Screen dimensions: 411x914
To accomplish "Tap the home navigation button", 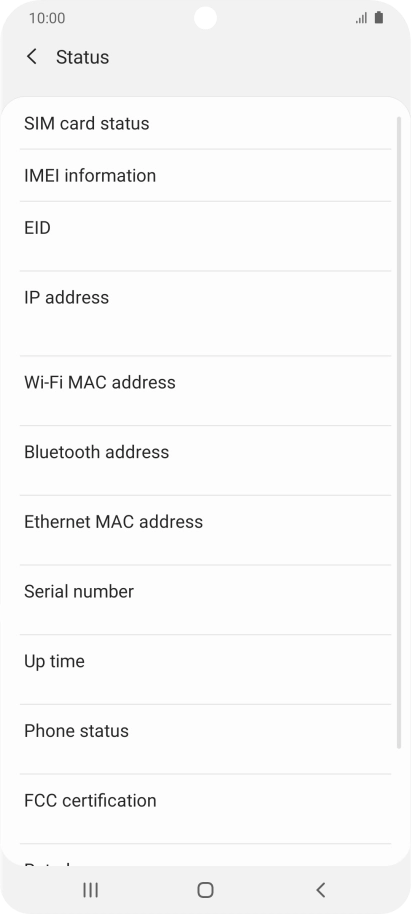I will (205, 890).
